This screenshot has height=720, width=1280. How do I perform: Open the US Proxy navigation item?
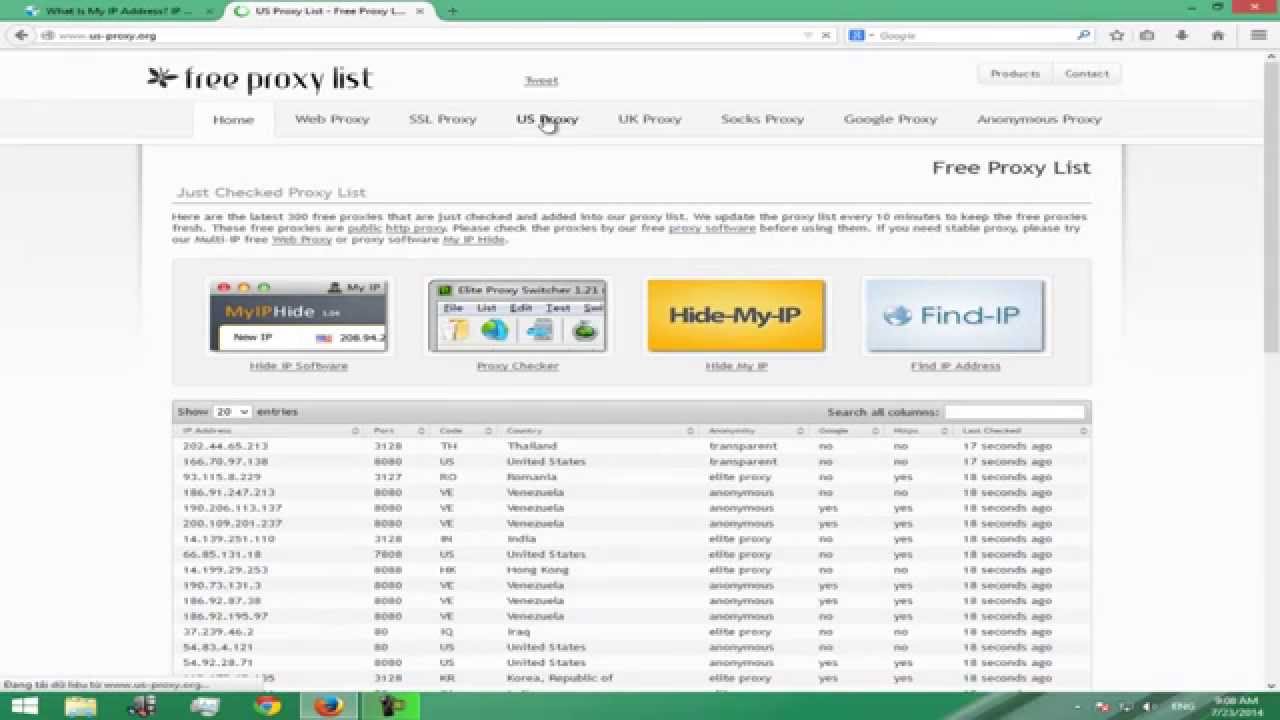point(547,119)
